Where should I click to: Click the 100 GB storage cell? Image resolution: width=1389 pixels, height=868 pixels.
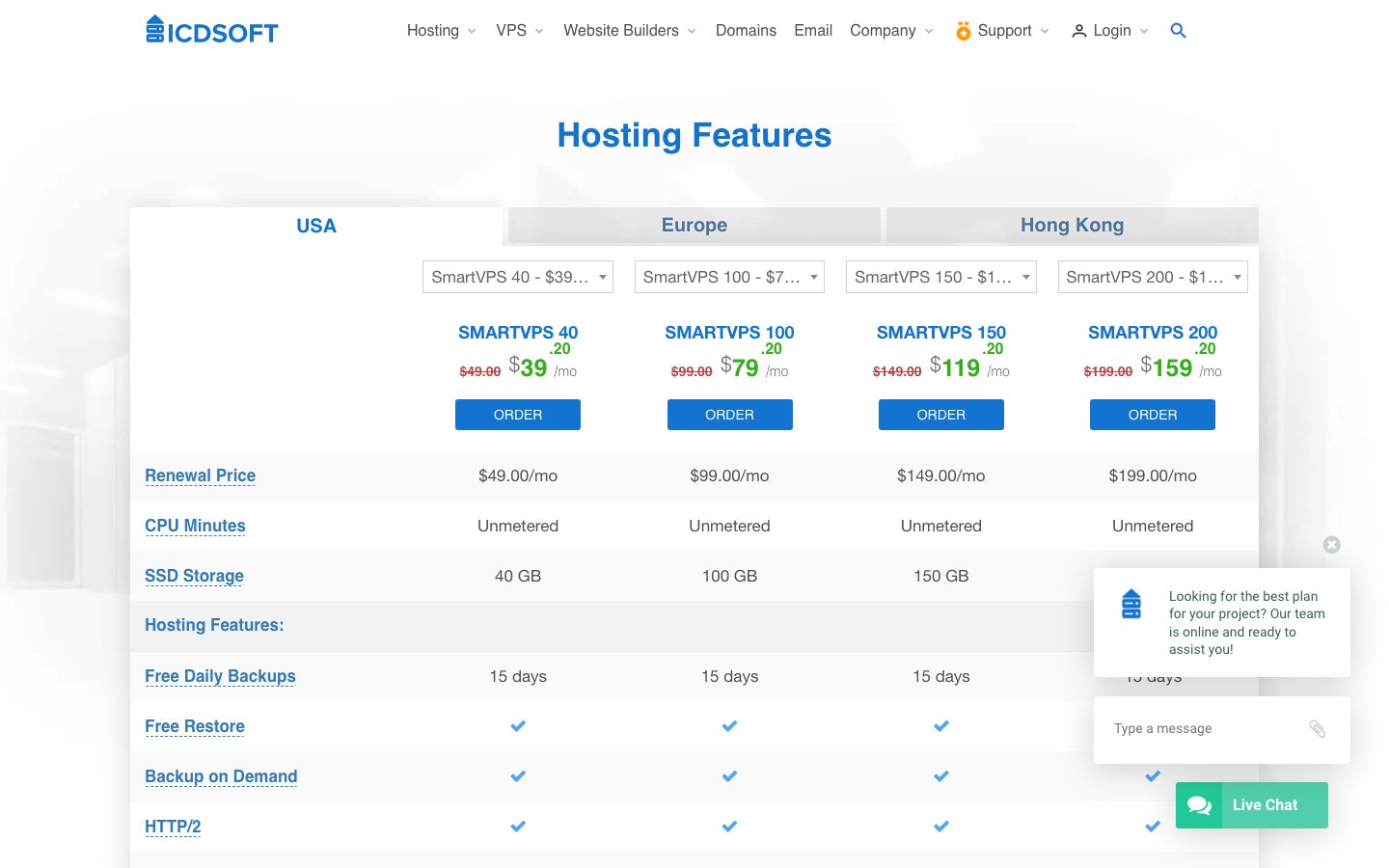(x=729, y=576)
